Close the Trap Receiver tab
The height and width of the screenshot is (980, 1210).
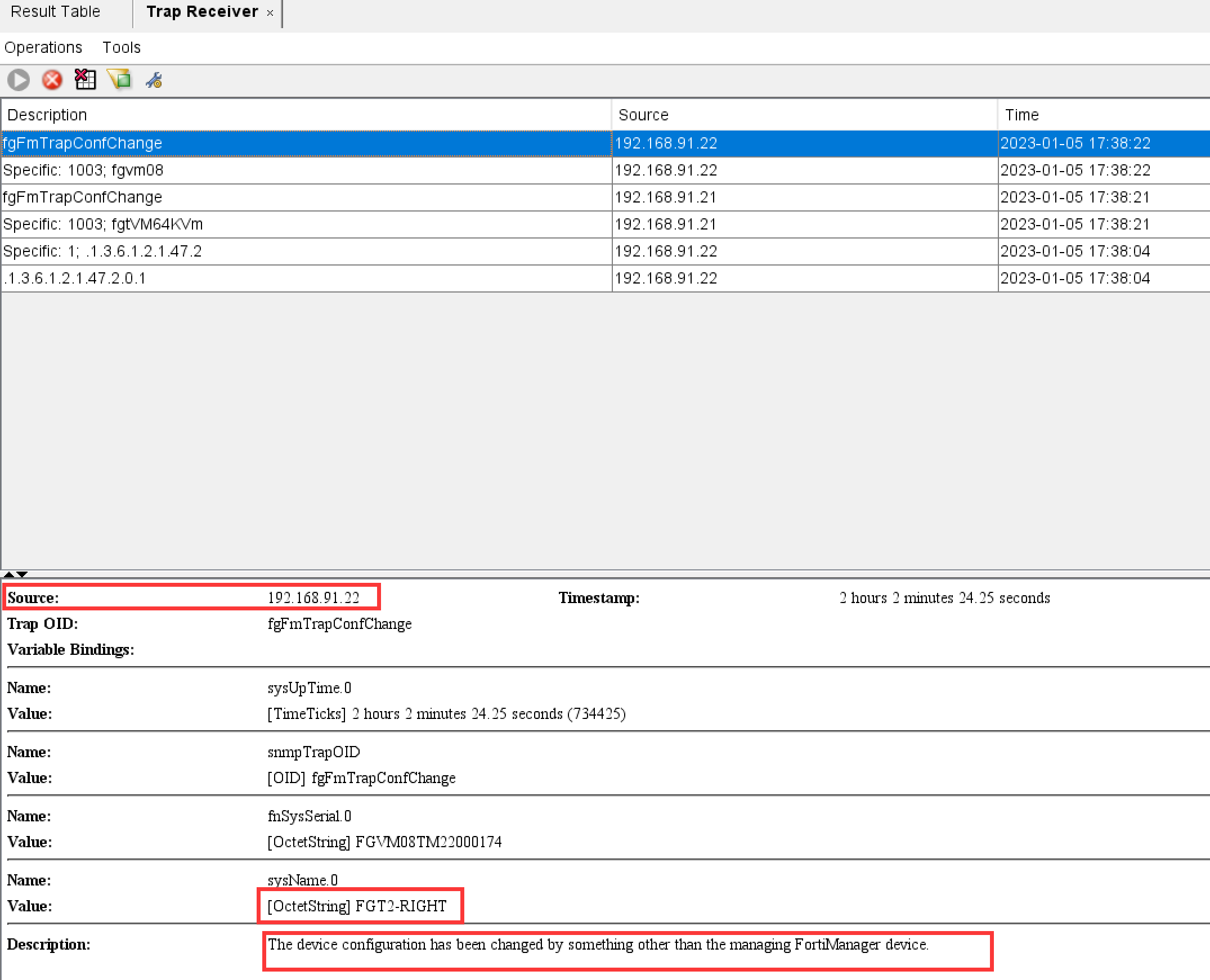[x=270, y=12]
